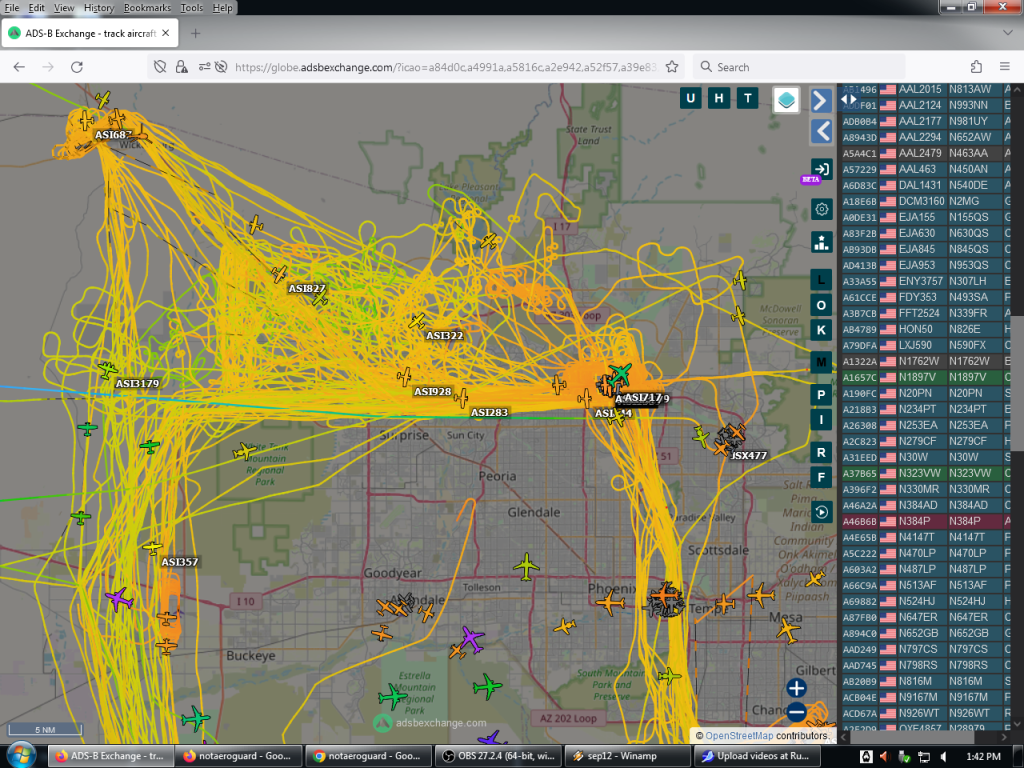Open the History menu
The height and width of the screenshot is (768, 1024).
[x=99, y=8]
